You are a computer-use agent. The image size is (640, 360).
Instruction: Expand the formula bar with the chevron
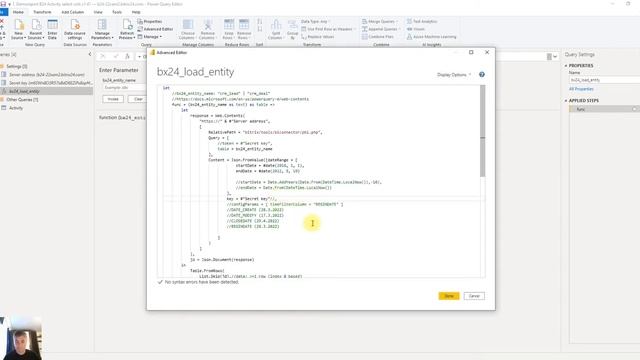[555, 56]
